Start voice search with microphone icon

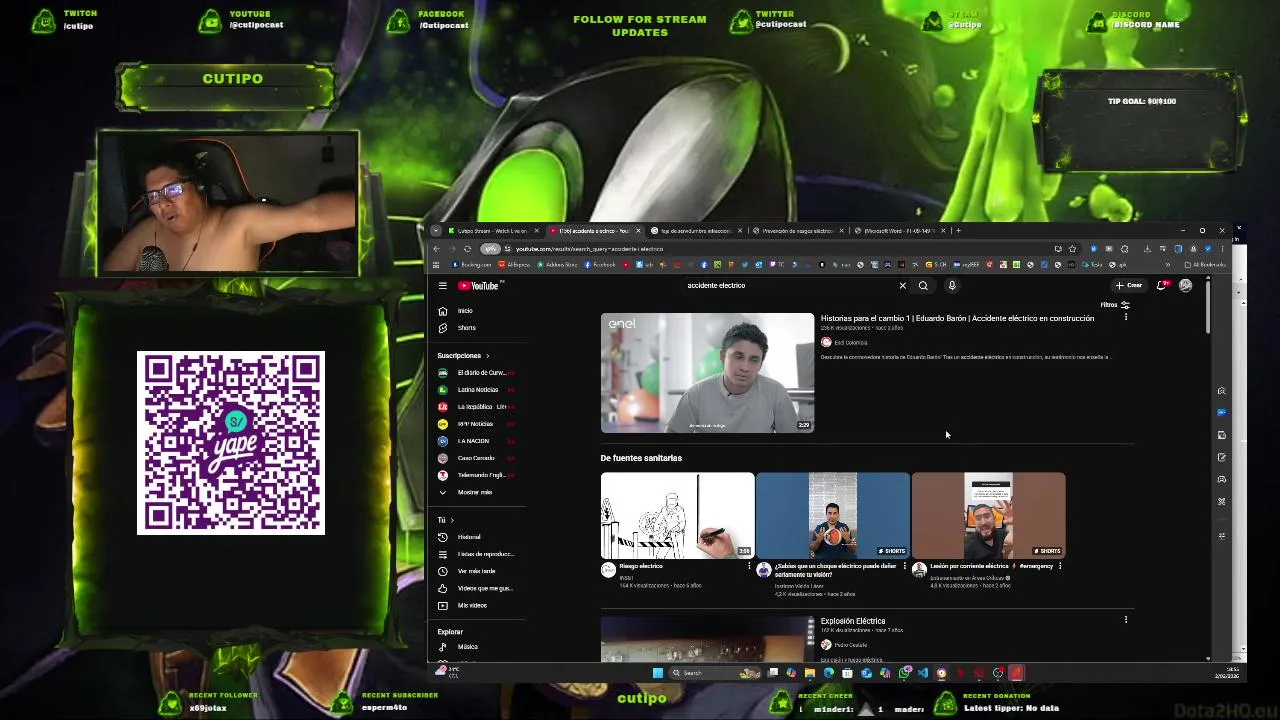(952, 286)
